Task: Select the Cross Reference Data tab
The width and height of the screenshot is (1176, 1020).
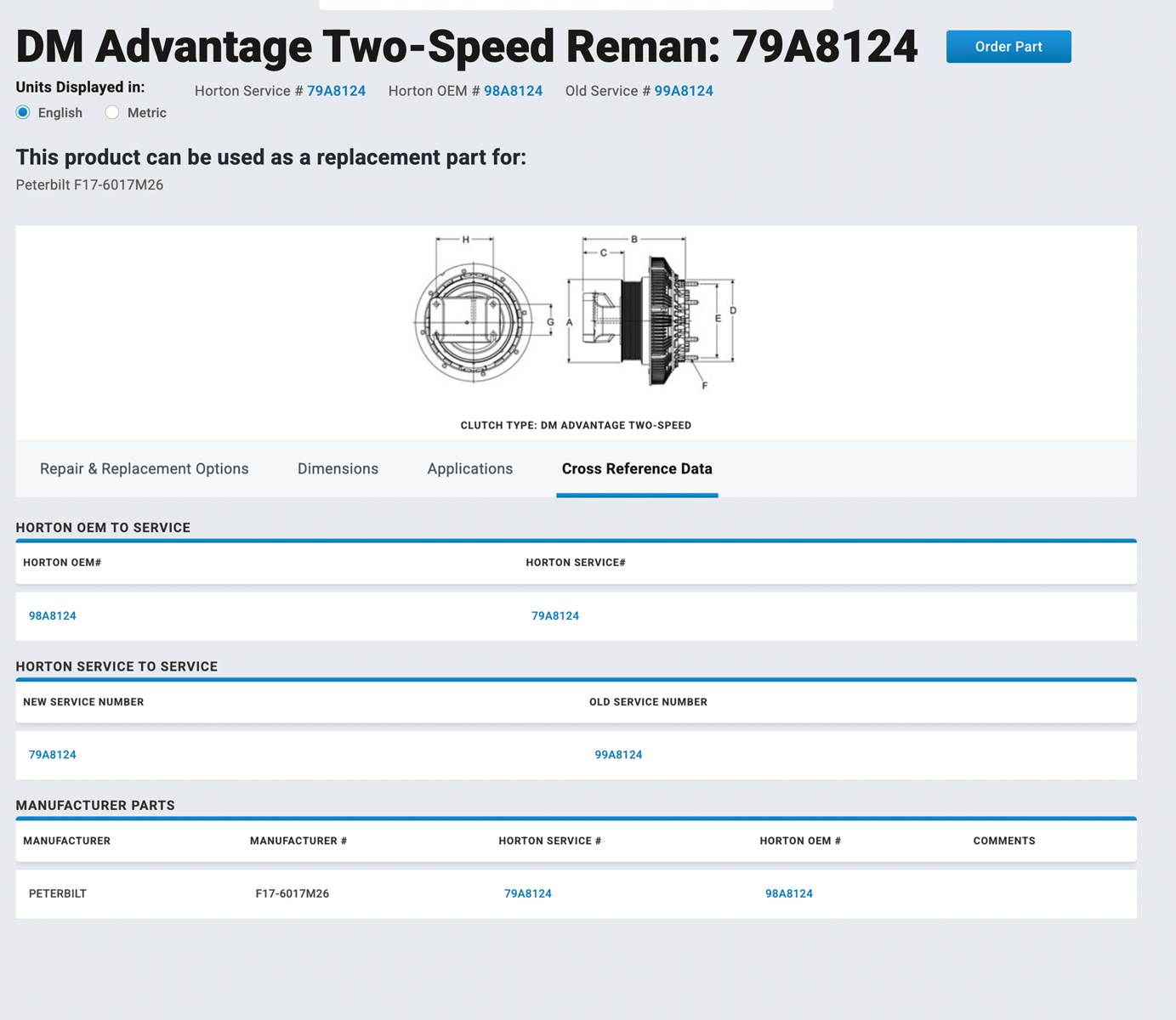Action: click(637, 468)
